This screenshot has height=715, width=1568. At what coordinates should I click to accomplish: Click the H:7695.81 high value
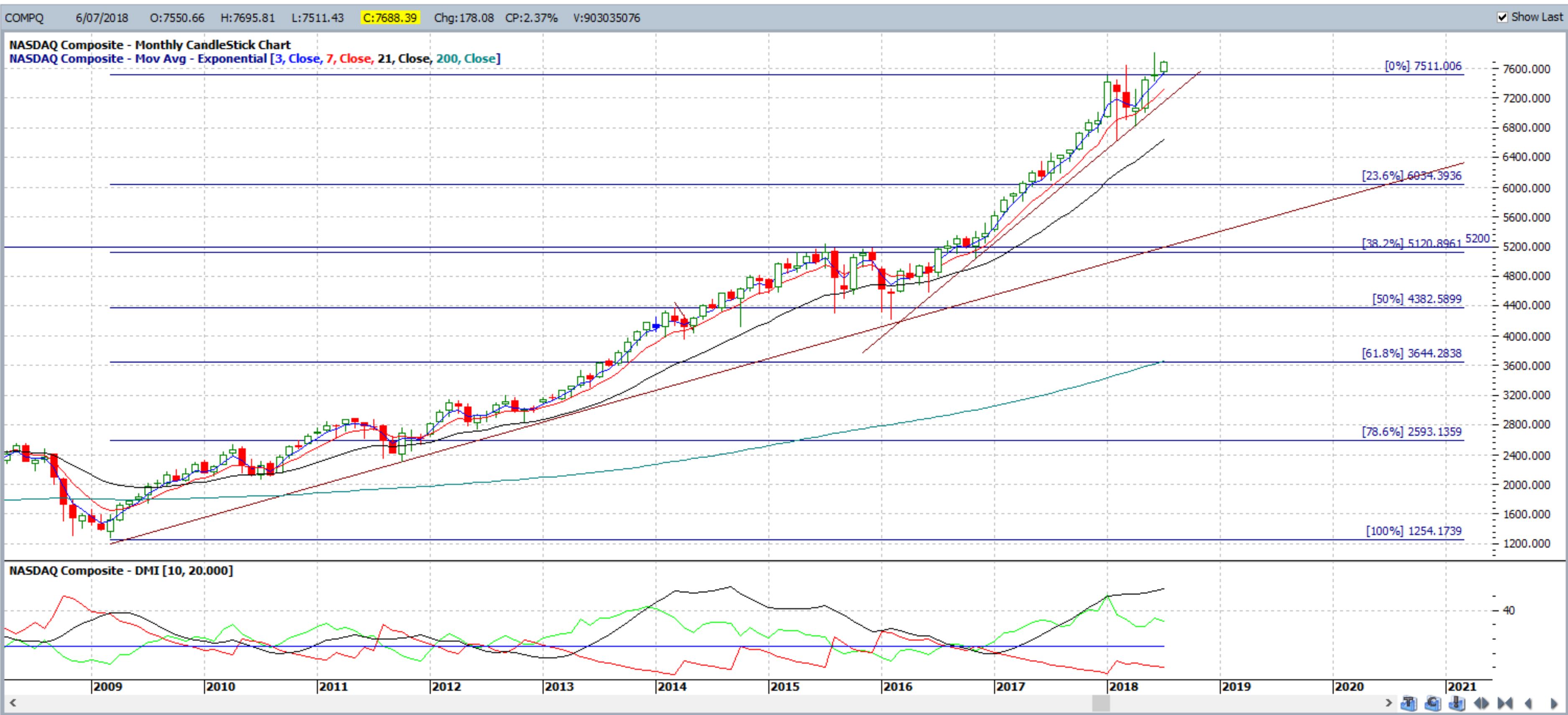click(x=248, y=18)
